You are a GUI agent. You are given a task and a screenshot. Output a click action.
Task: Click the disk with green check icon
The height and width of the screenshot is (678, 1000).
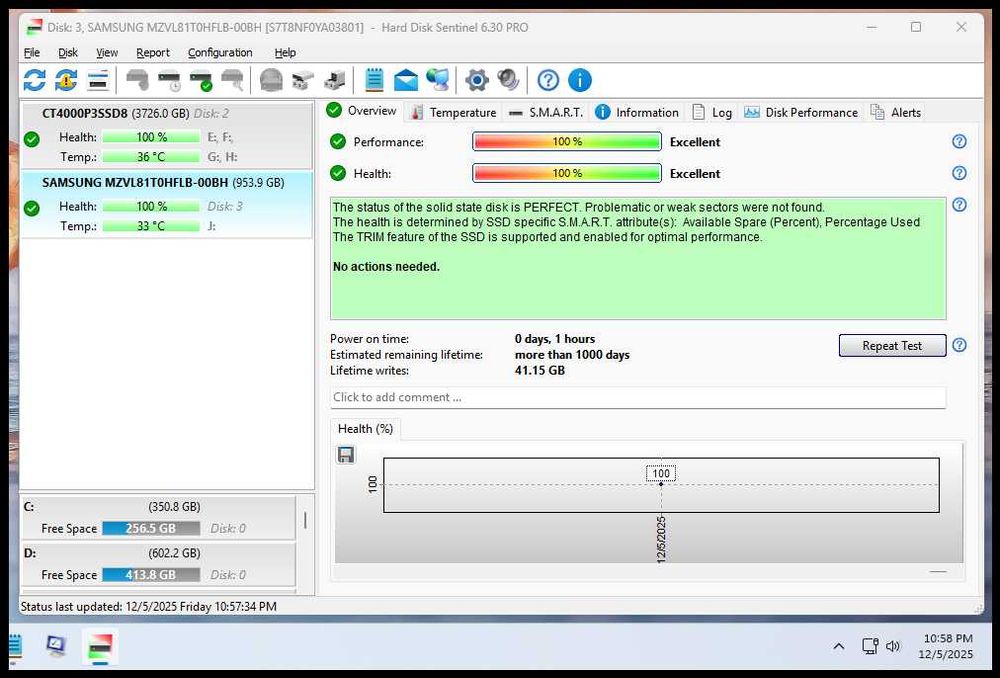201,80
